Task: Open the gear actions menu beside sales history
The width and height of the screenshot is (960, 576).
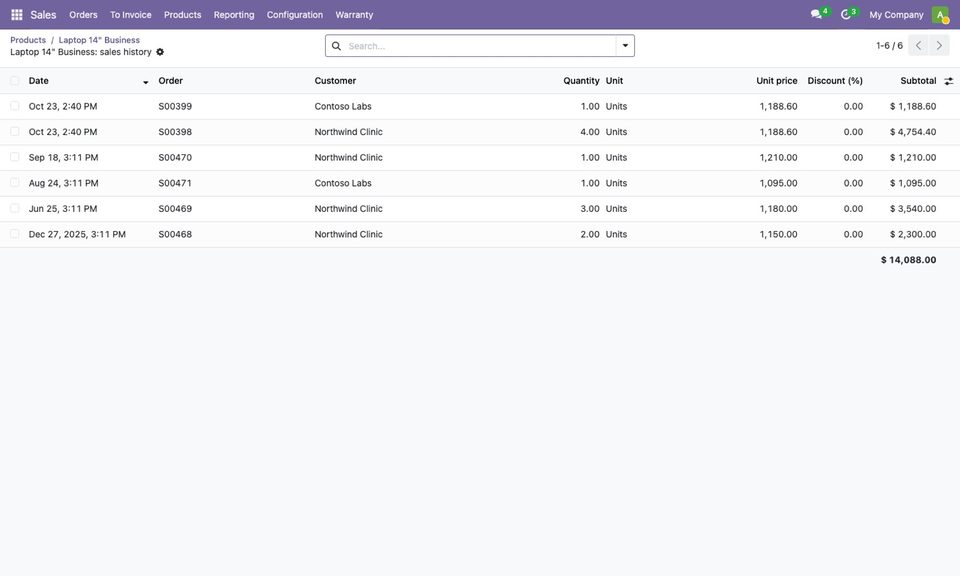Action: tap(160, 52)
